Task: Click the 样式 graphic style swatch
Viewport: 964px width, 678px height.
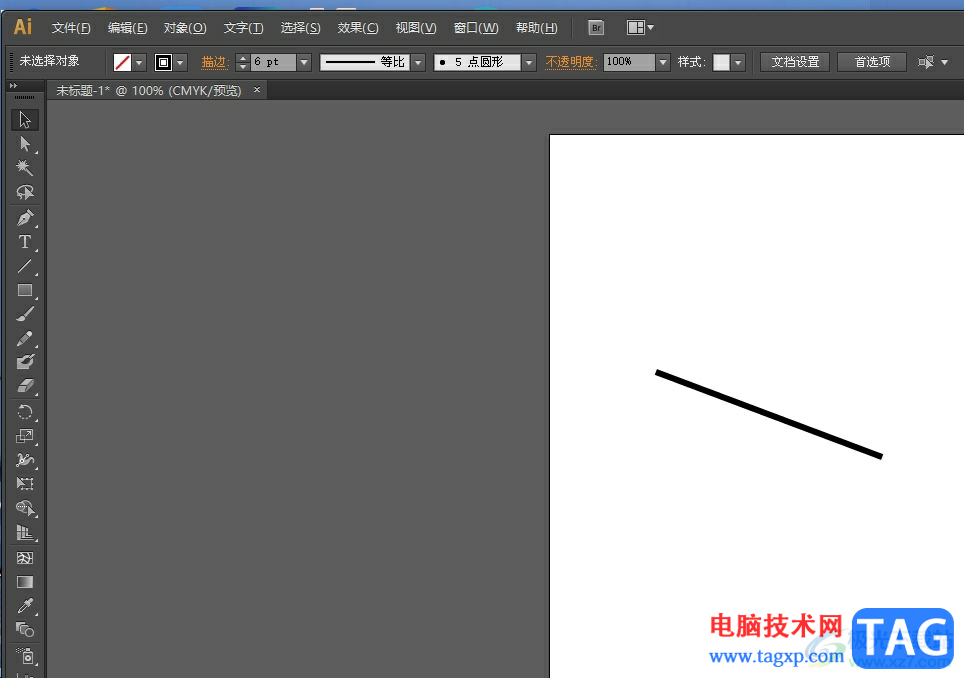Action: [x=721, y=62]
